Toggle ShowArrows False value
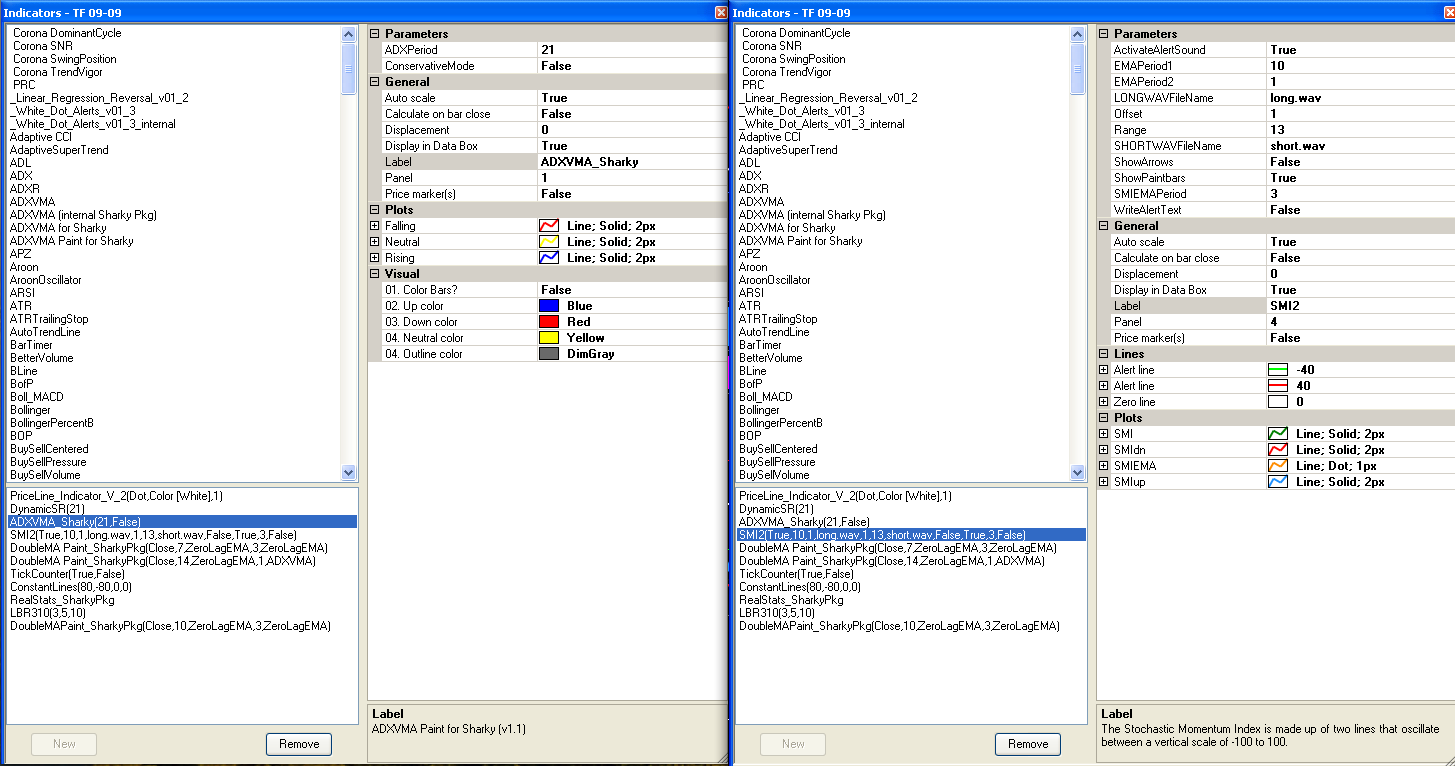This screenshot has height=766, width=1455. click(1360, 162)
